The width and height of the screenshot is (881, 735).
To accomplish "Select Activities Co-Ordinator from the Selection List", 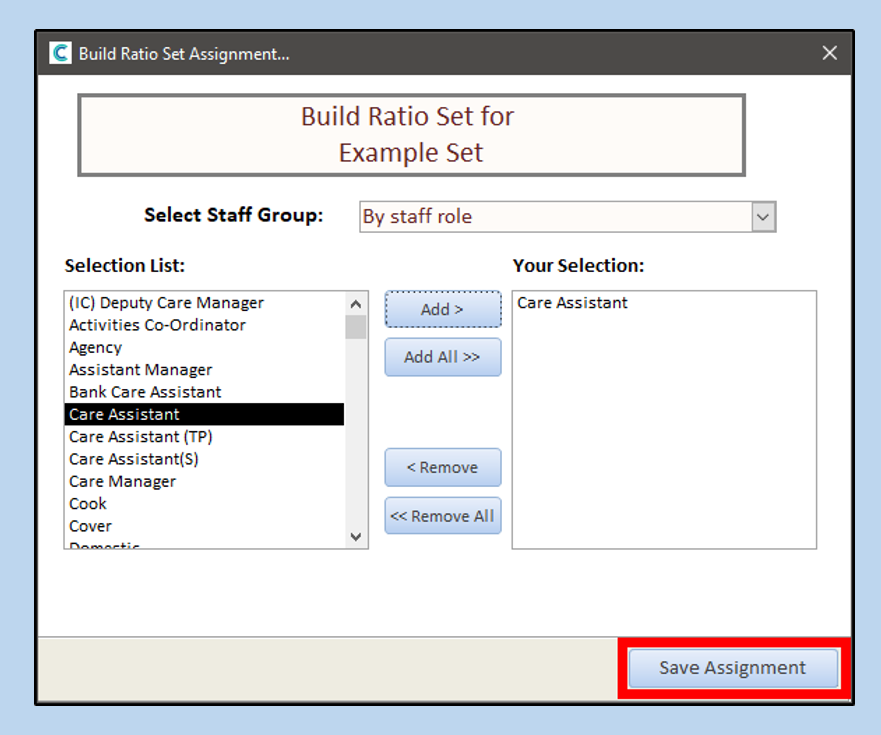I will (x=157, y=325).
